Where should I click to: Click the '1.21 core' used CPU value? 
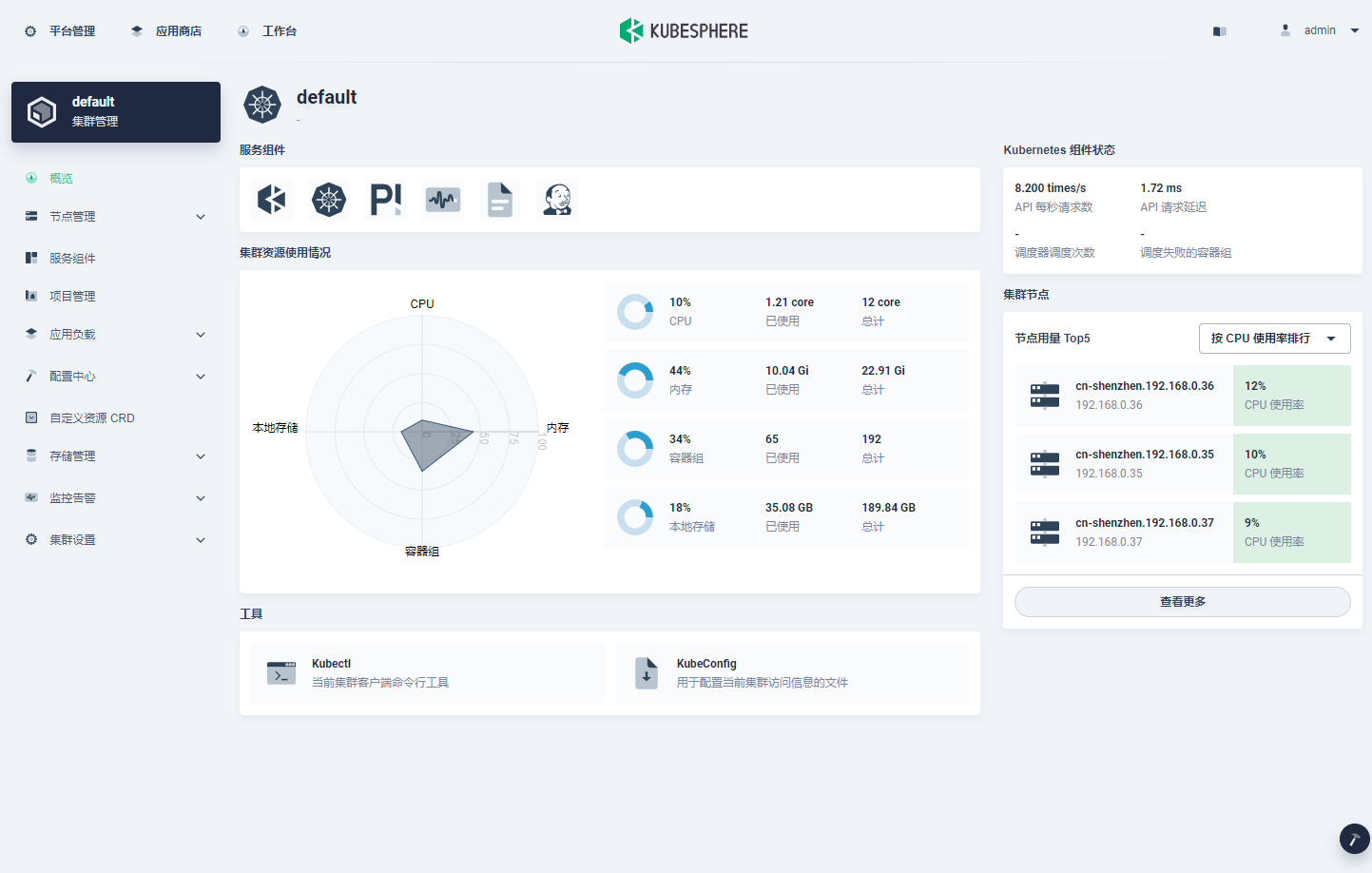click(x=789, y=302)
